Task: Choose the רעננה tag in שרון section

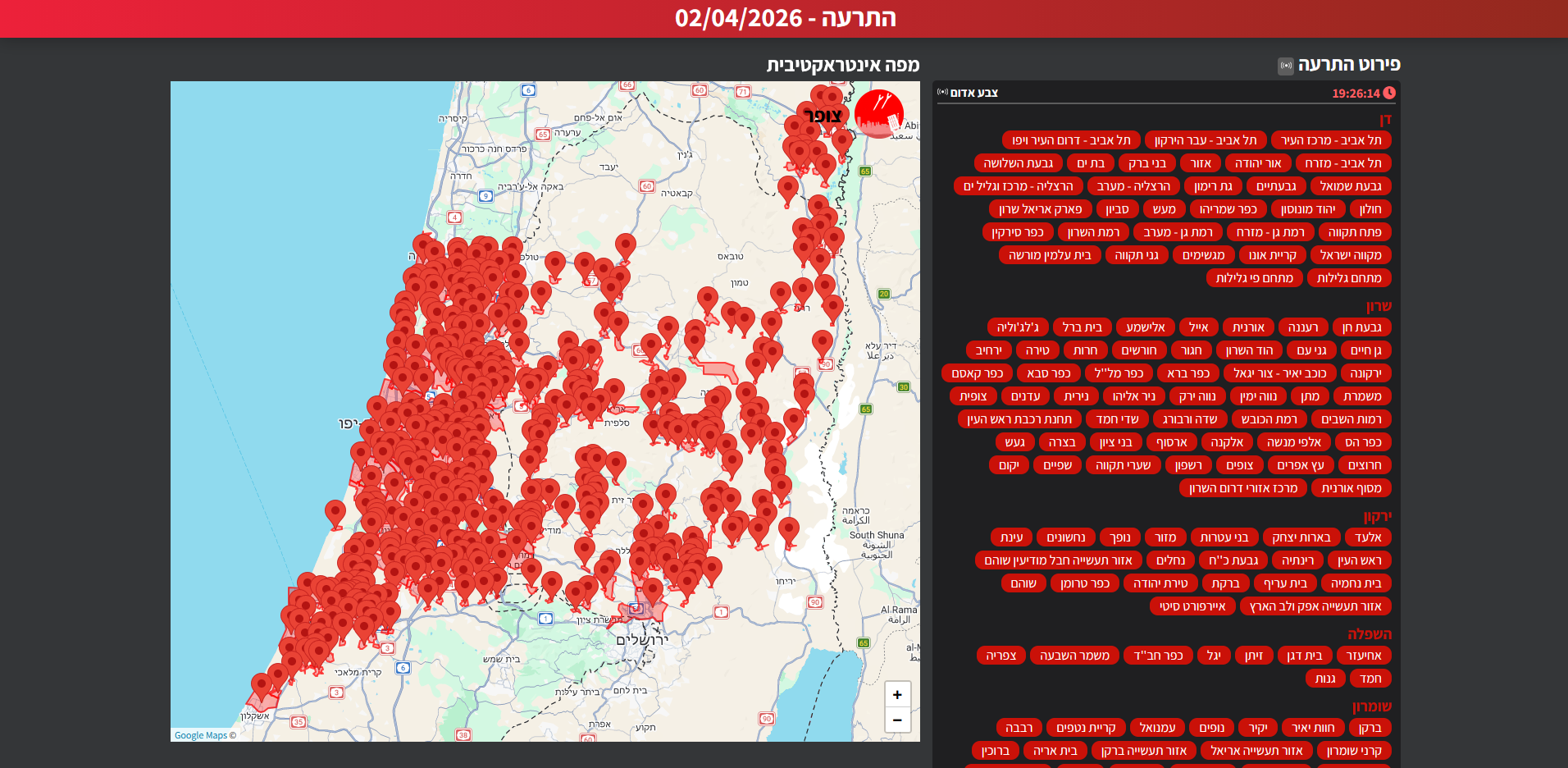Action: [x=1303, y=327]
